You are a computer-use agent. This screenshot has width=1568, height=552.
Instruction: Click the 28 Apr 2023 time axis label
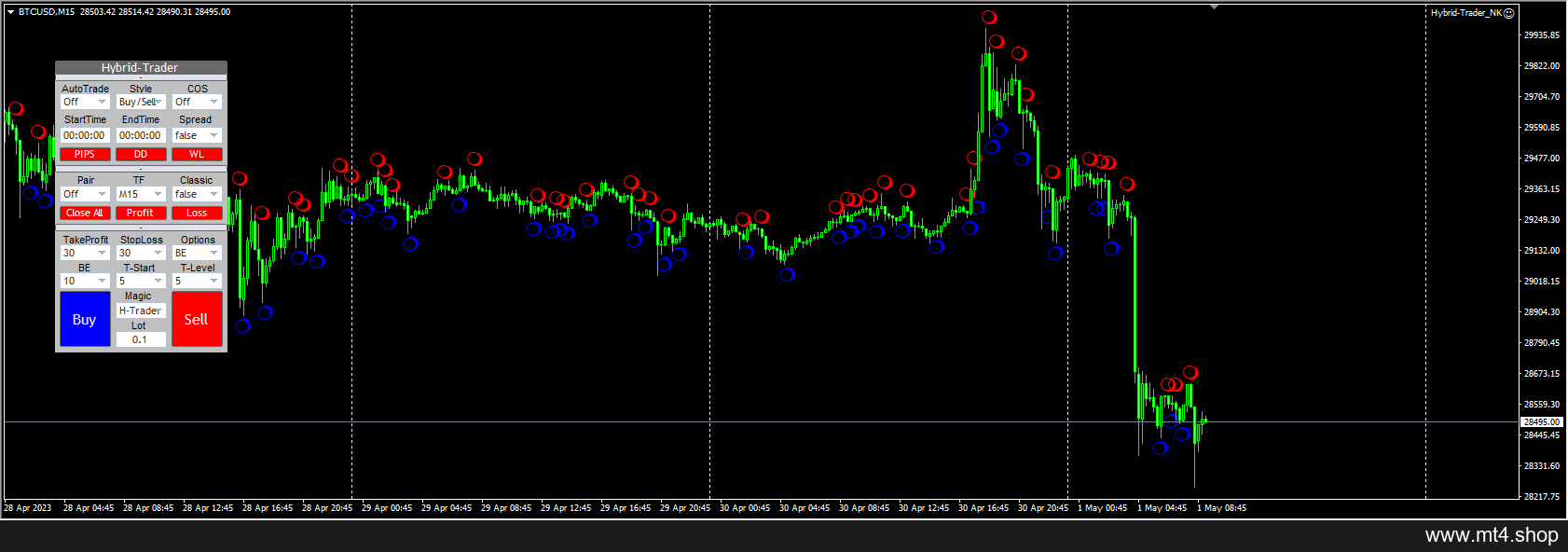click(x=28, y=508)
